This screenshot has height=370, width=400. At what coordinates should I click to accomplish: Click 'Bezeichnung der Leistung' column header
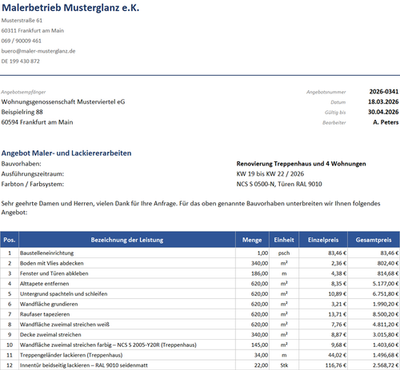127,240
